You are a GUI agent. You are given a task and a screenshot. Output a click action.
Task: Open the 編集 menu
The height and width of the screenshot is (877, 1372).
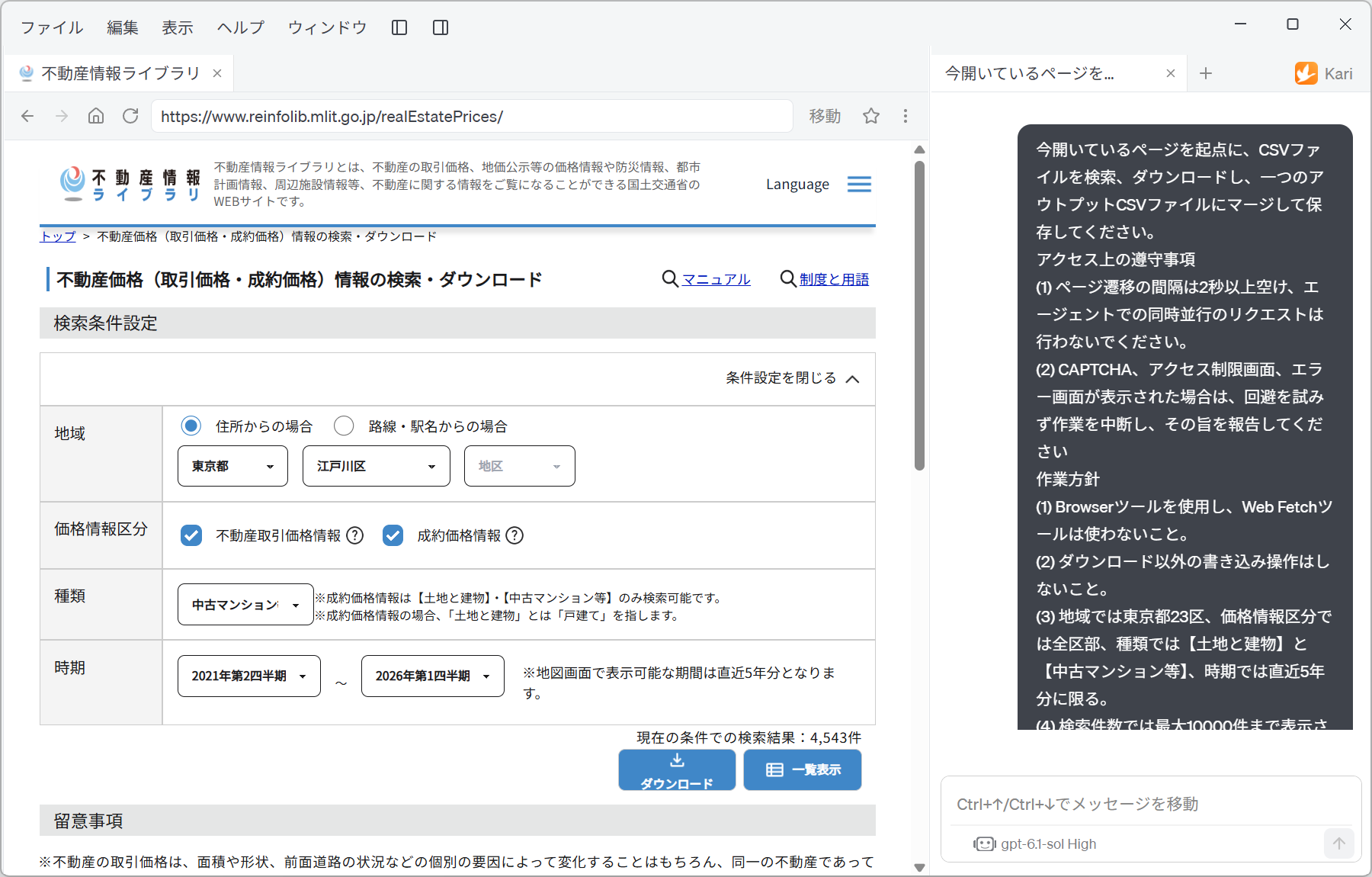coord(123,27)
